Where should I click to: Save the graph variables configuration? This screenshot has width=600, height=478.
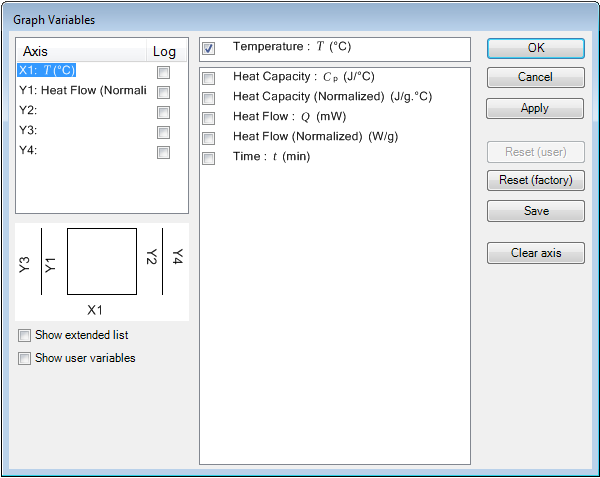tap(536, 211)
